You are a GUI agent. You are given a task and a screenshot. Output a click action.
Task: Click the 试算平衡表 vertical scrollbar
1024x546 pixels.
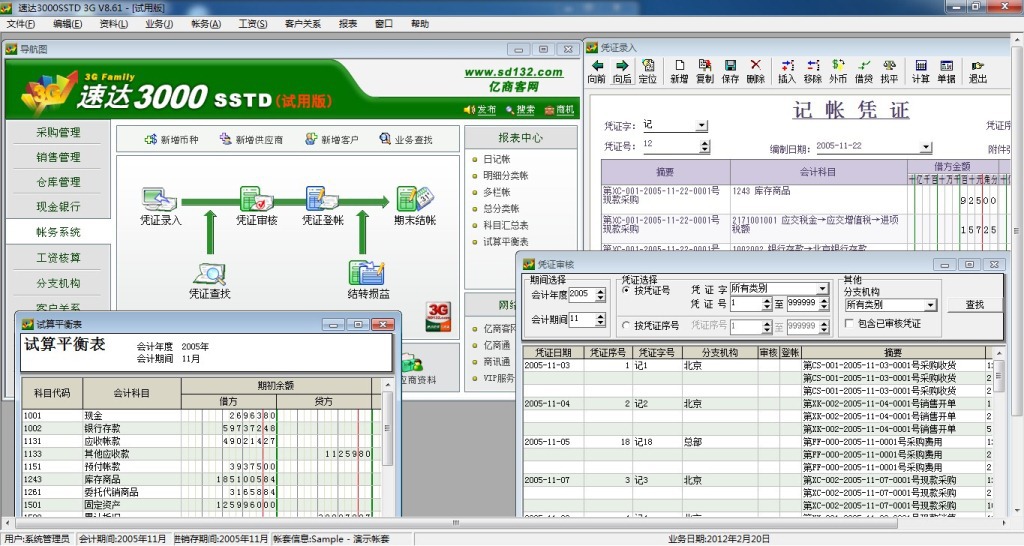tap(387, 447)
